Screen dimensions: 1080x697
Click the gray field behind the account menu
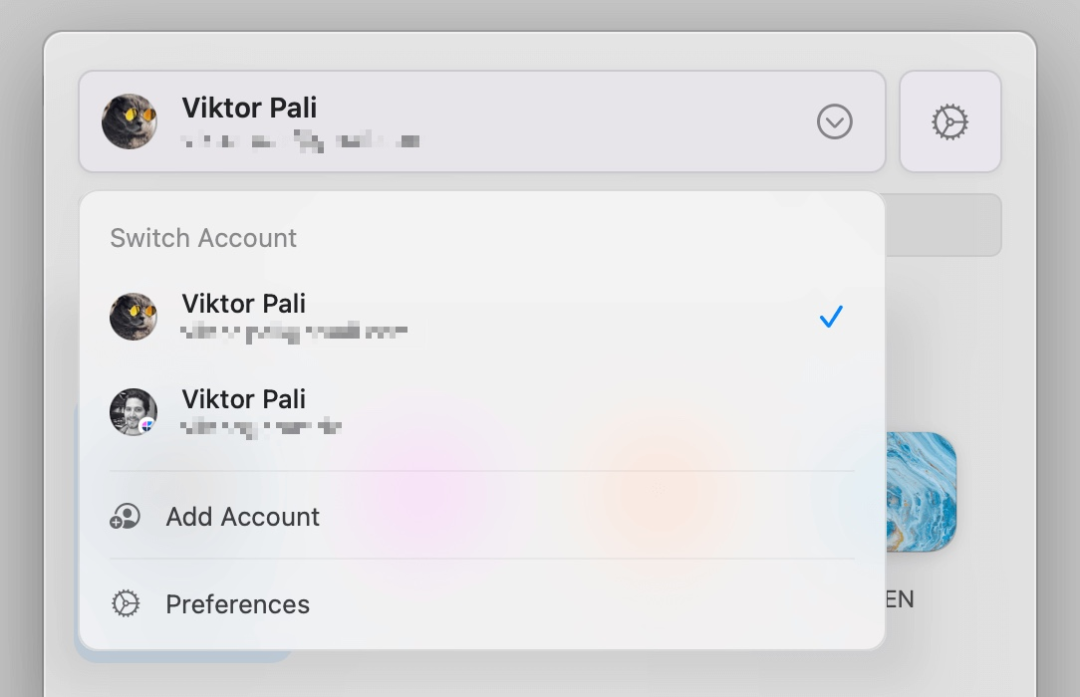[943, 224]
